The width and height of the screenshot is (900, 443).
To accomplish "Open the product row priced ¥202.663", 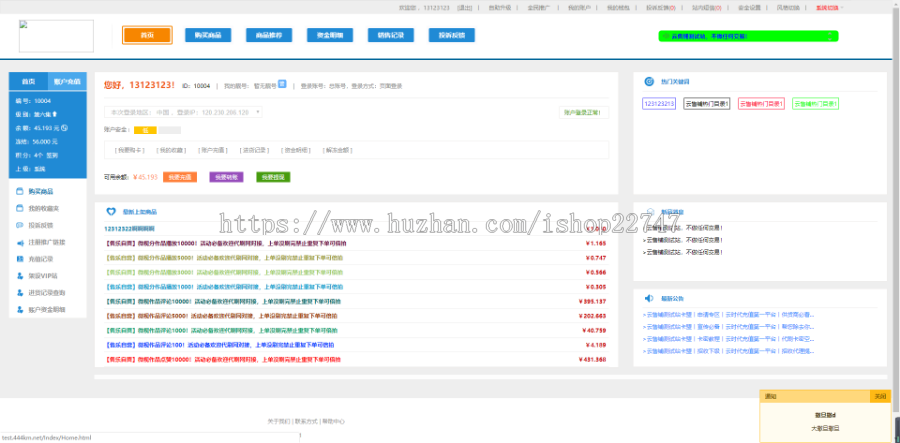I will (x=356, y=316).
